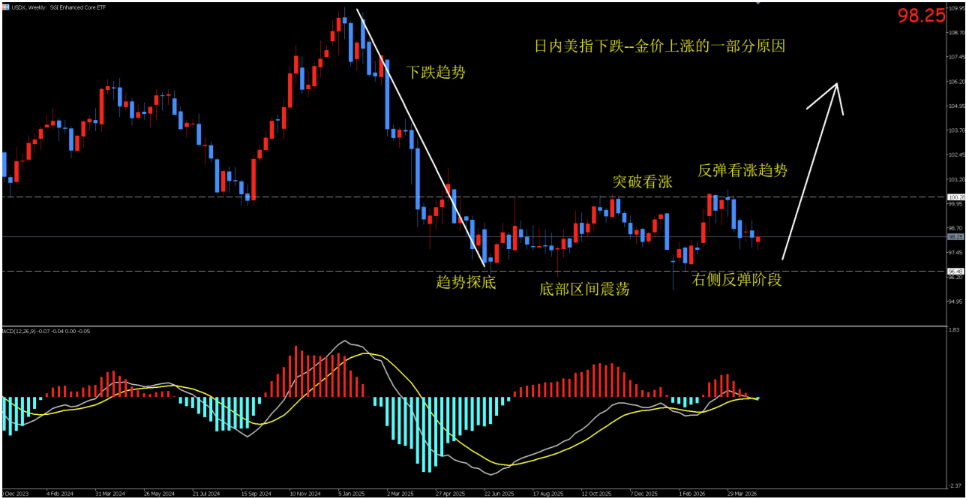Click the 103.70 price scale label
This screenshot has width=966, height=498.
click(x=956, y=131)
